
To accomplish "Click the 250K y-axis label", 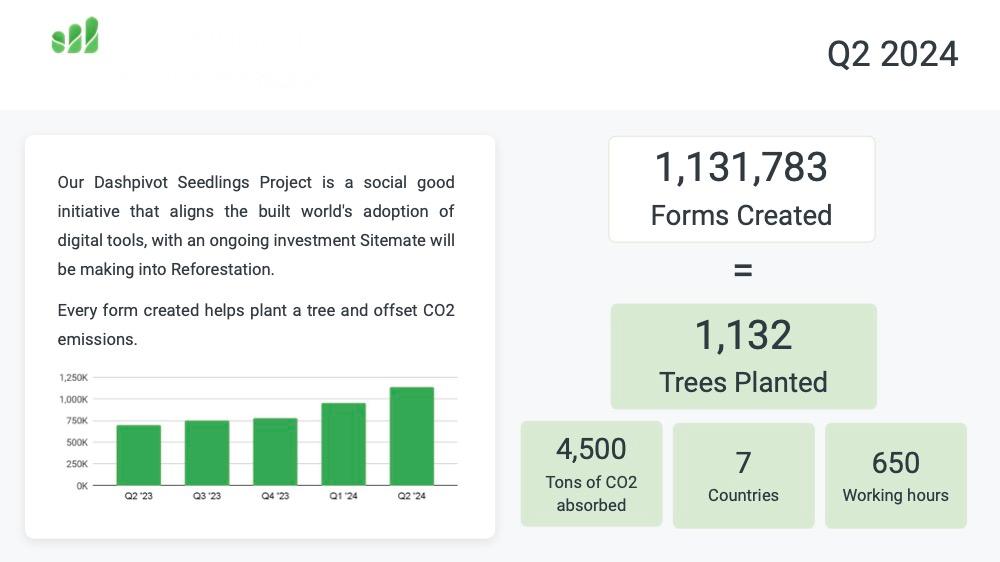I will (x=77, y=464).
